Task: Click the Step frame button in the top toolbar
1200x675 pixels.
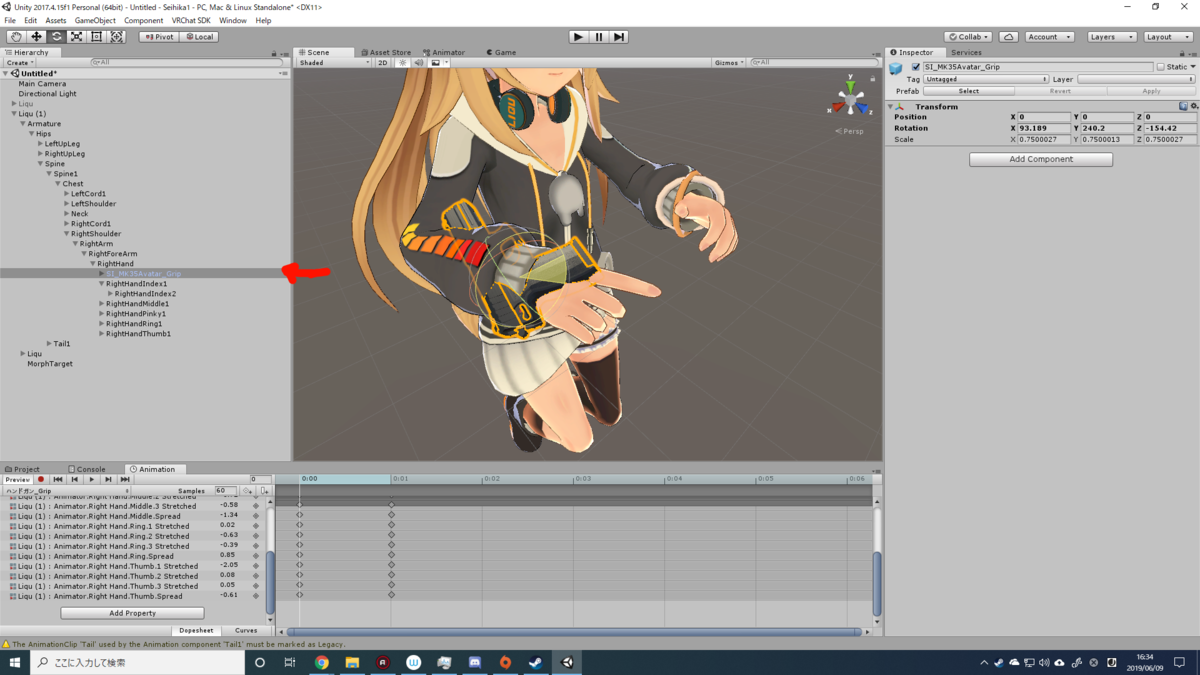Action: (619, 37)
